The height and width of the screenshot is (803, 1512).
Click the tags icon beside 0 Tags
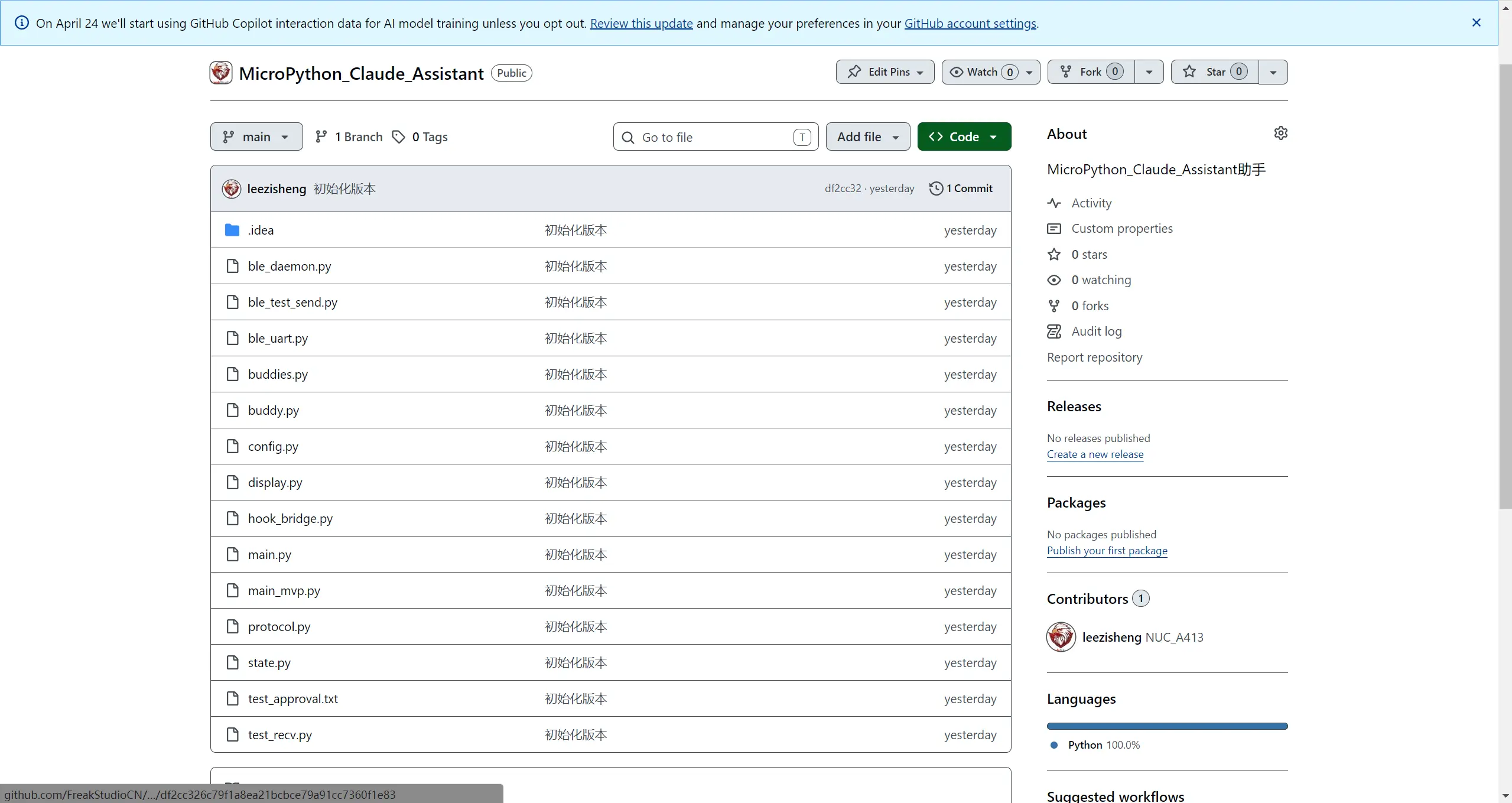point(399,137)
